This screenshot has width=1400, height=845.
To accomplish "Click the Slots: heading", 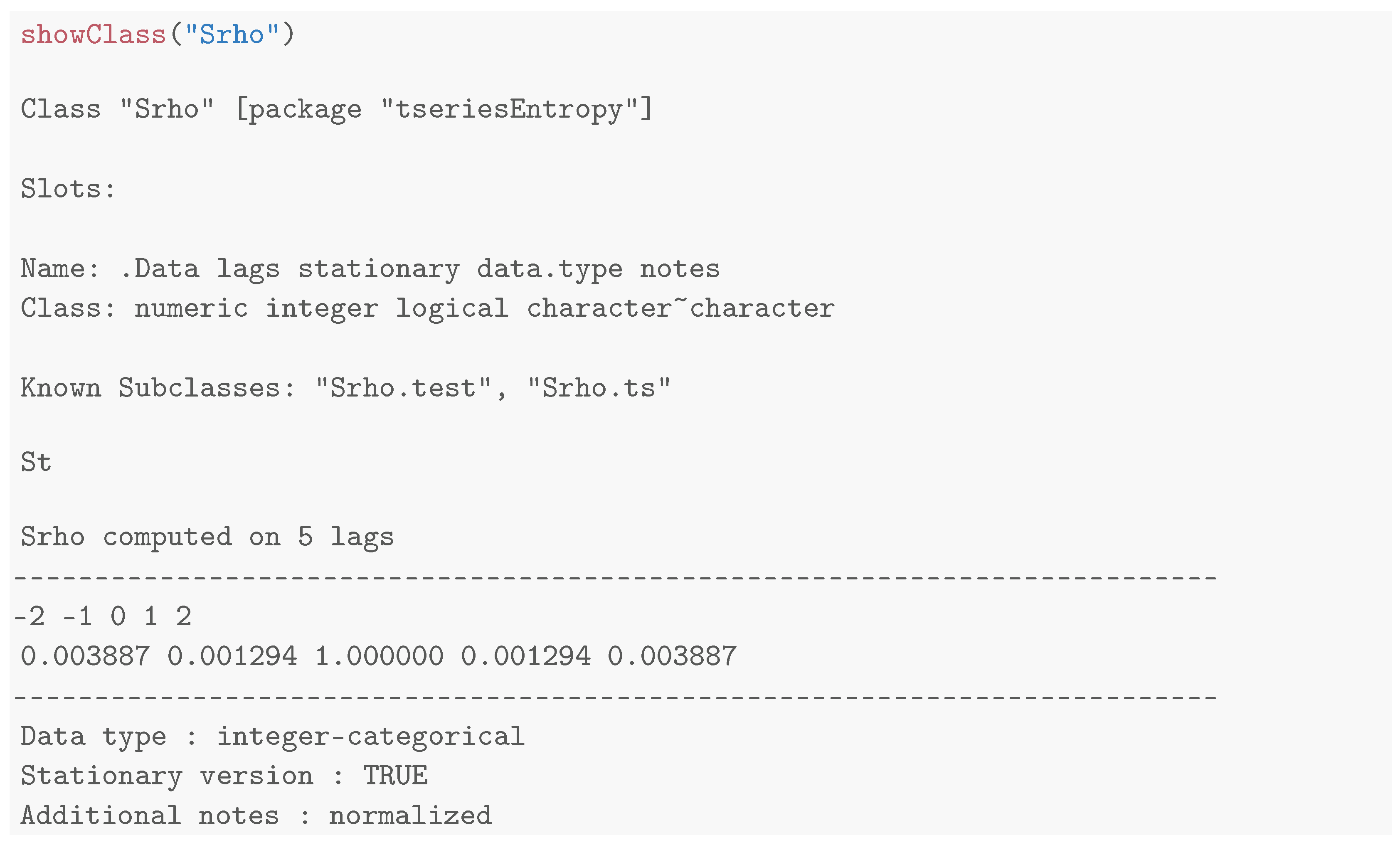I will (68, 189).
